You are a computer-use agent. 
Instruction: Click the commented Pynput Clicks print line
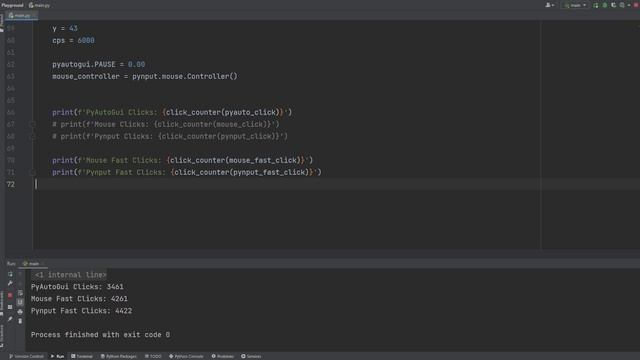(170, 136)
